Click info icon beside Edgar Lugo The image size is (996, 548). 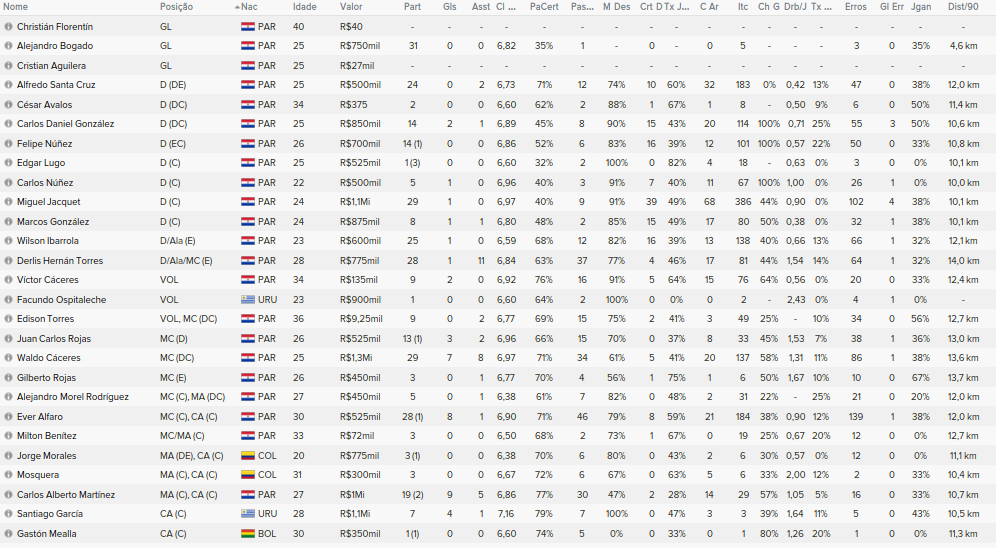pyautogui.click(x=8, y=163)
